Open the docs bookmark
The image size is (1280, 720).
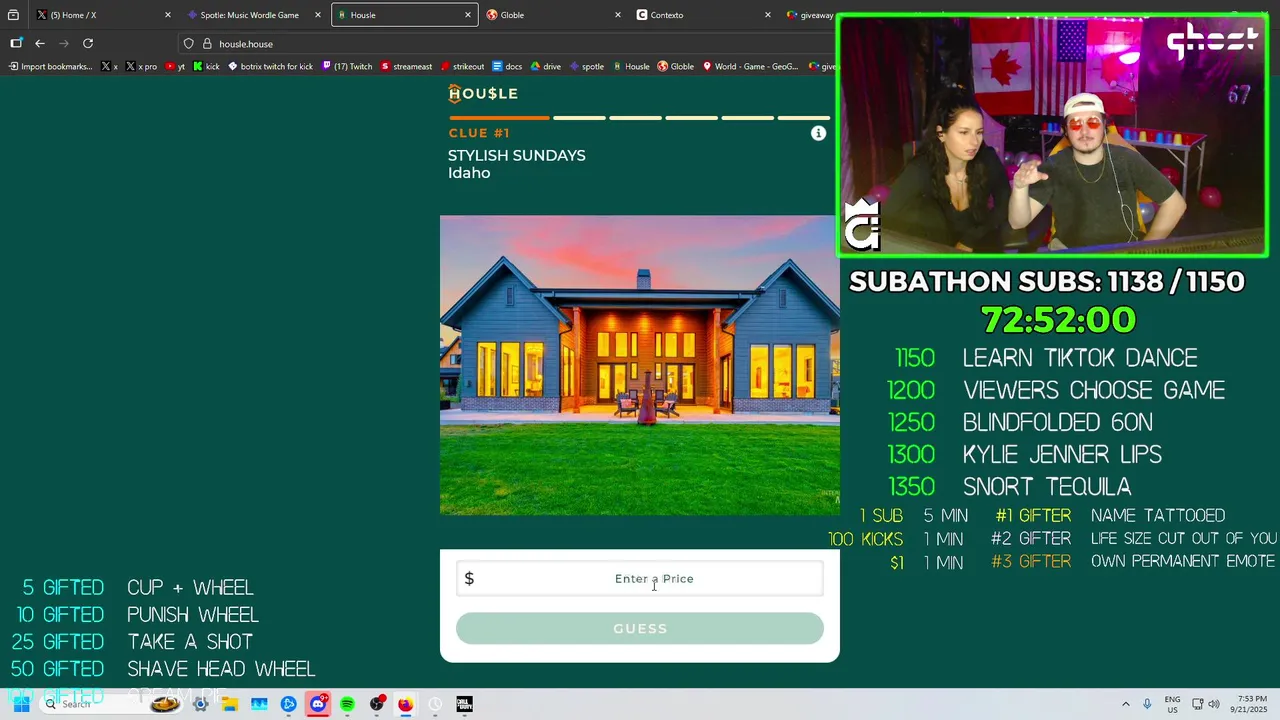(508, 67)
